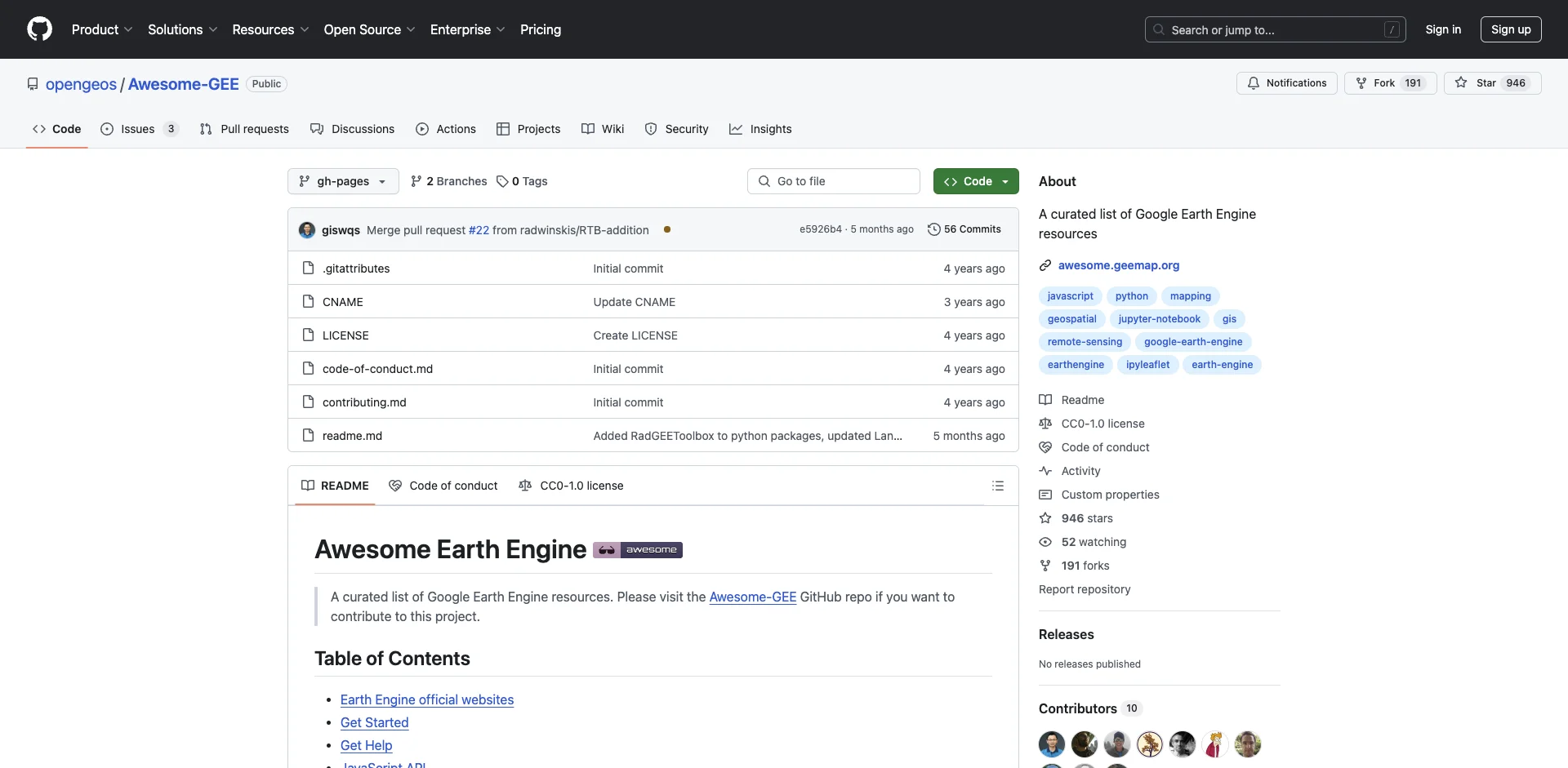The image size is (1568, 768).
Task: Click the file icon for LICENSE
Action: click(308, 335)
